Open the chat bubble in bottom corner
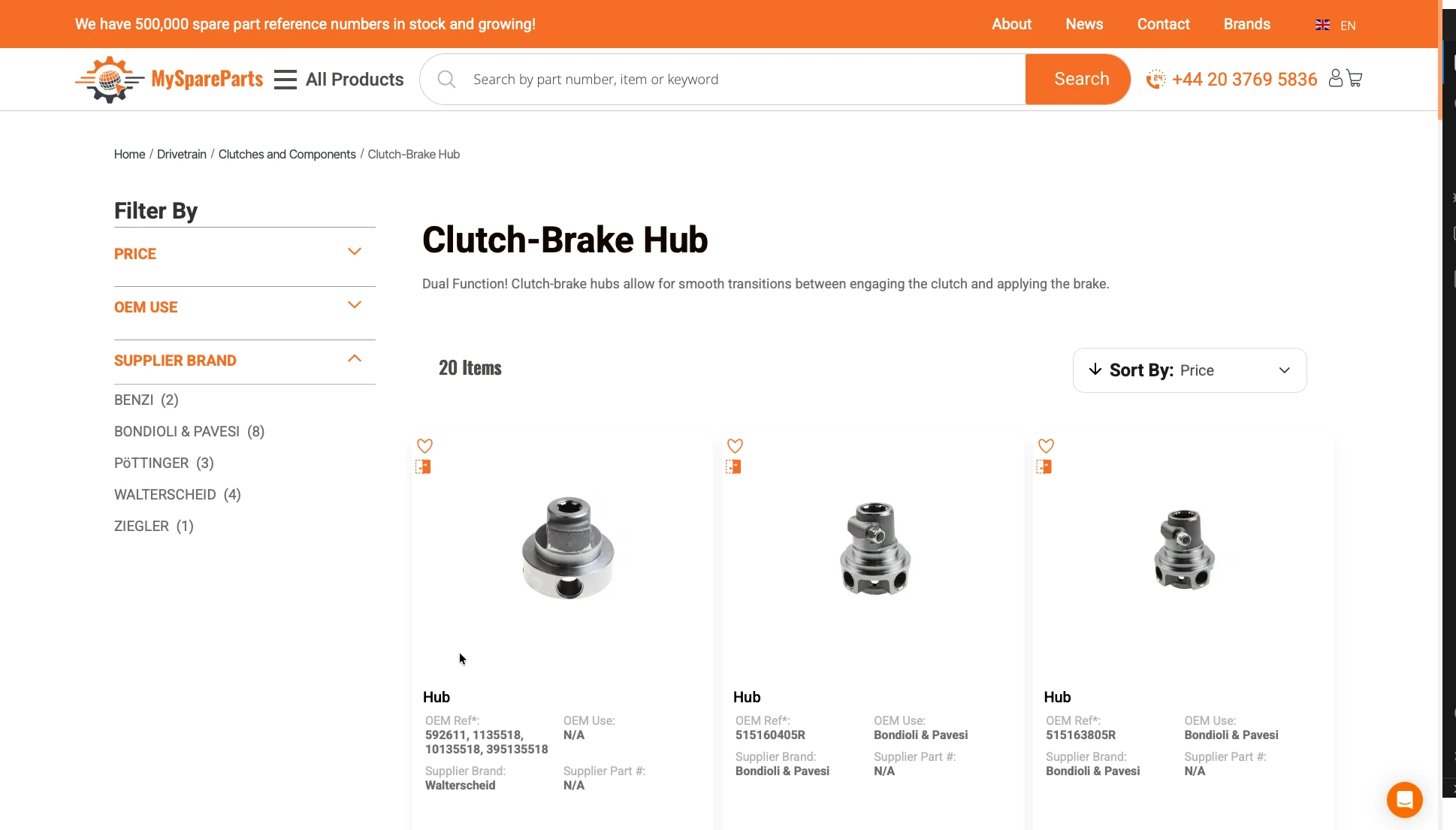 (x=1404, y=799)
